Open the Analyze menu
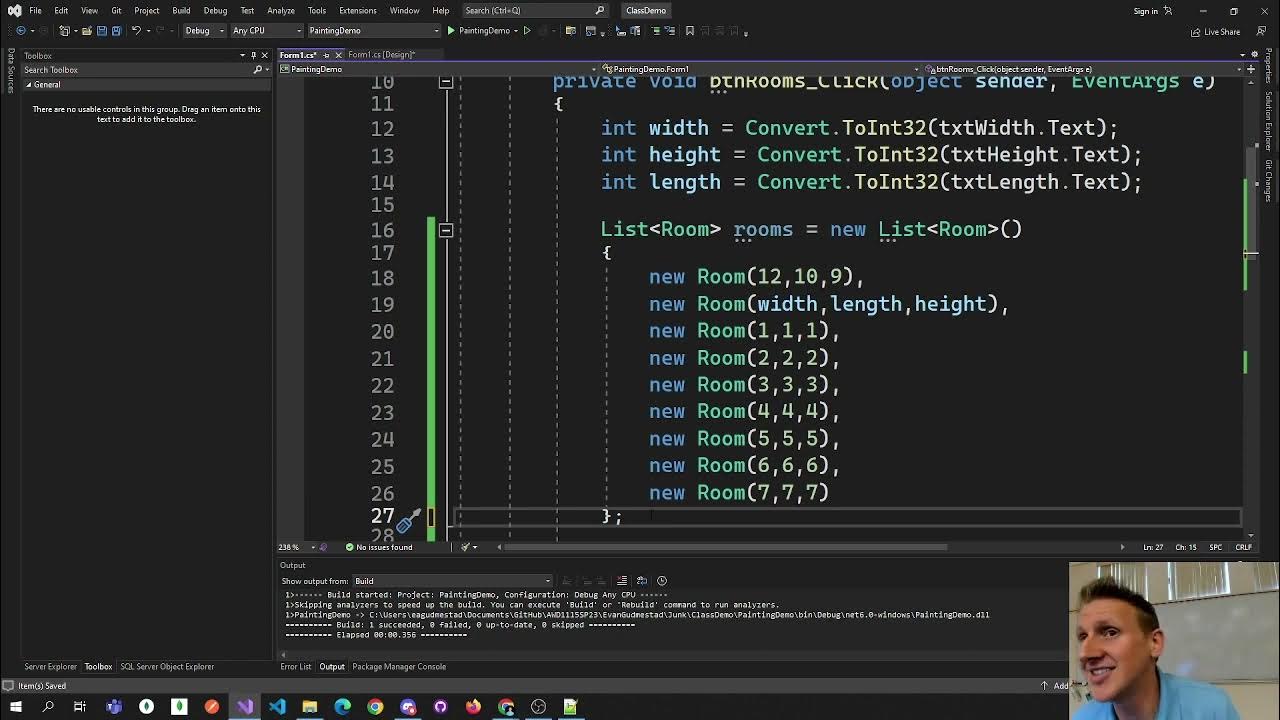This screenshot has height=720, width=1280. pyautogui.click(x=281, y=10)
